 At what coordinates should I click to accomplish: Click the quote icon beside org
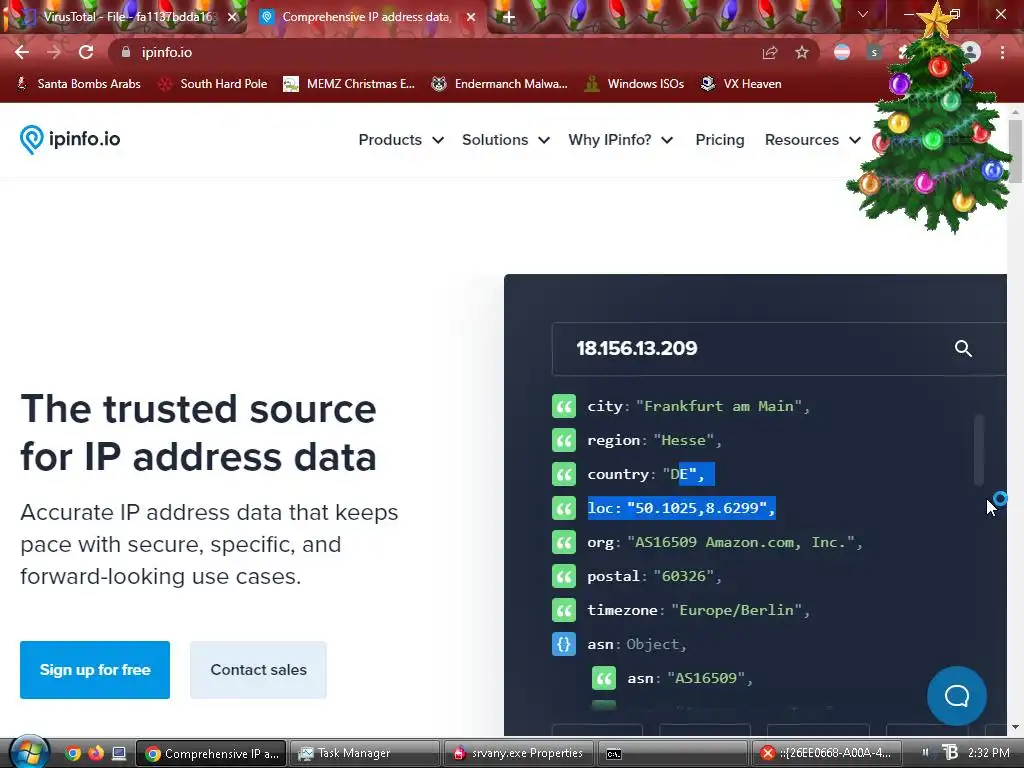[564, 541]
